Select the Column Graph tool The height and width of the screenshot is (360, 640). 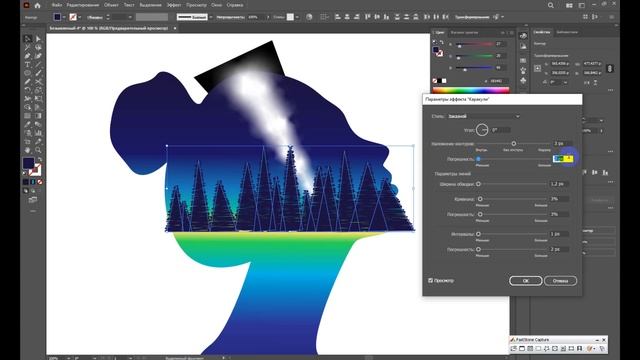coord(38,133)
